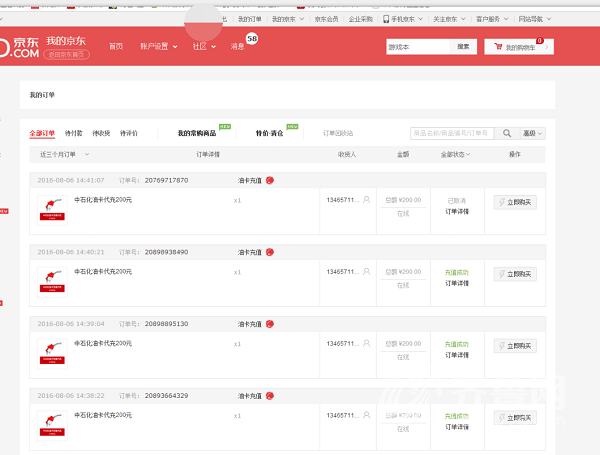Select 待付款 tab
This screenshot has height=455, width=600.
(x=73, y=133)
